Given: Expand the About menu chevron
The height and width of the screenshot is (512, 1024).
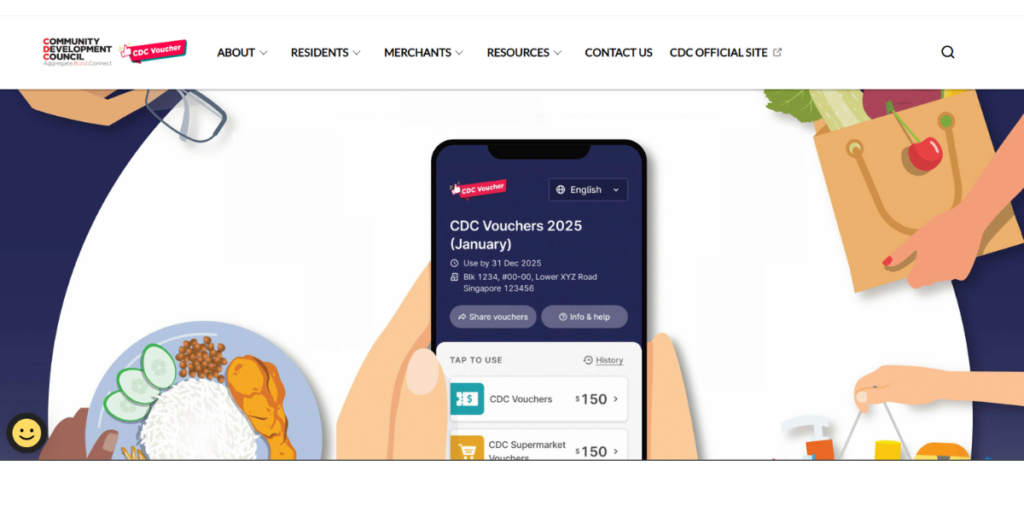Looking at the screenshot, I should tap(263, 53).
